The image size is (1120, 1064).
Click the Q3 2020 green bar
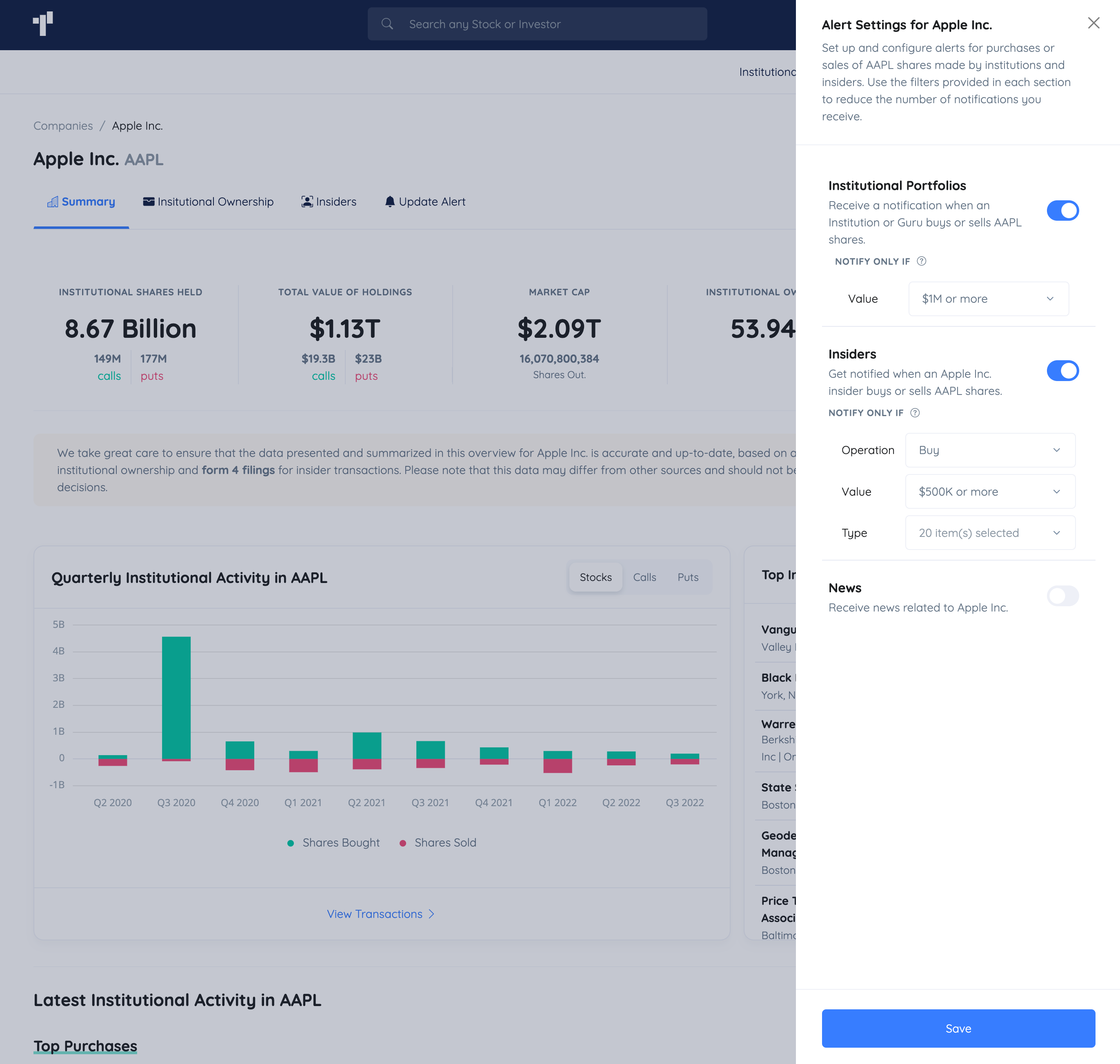(x=176, y=698)
